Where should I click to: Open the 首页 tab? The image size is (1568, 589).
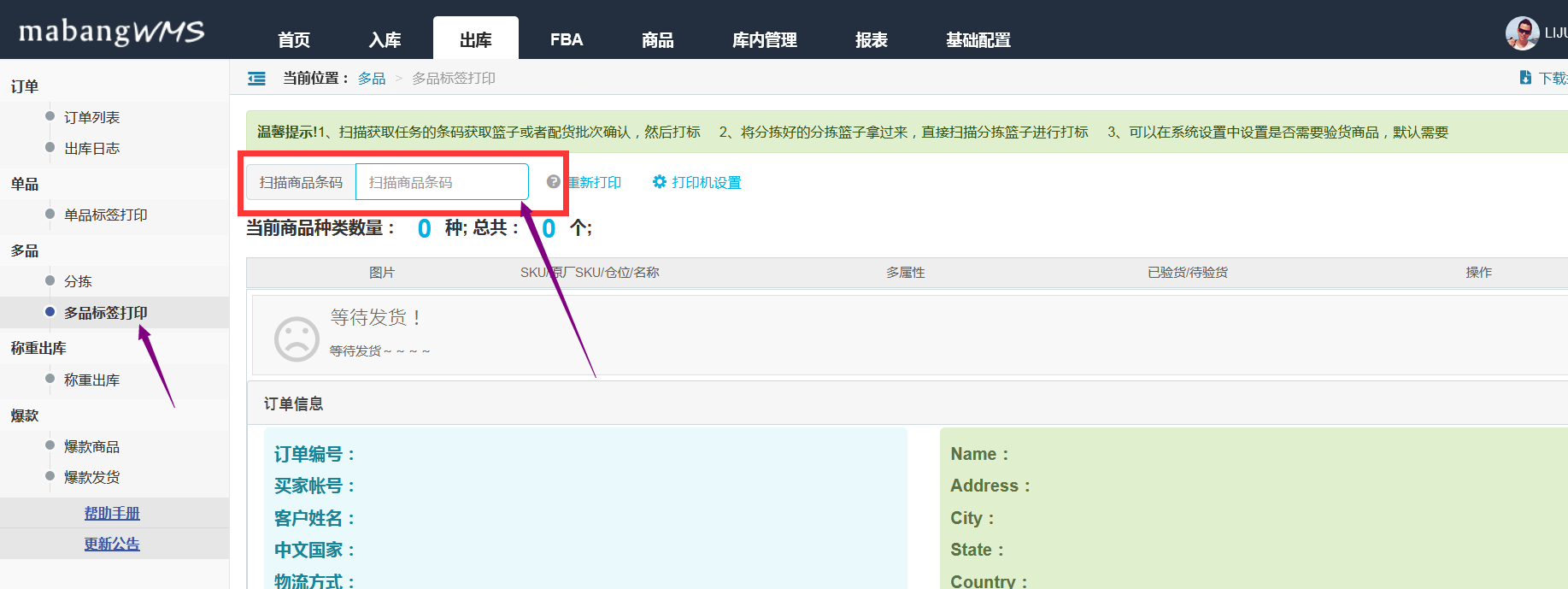(294, 40)
